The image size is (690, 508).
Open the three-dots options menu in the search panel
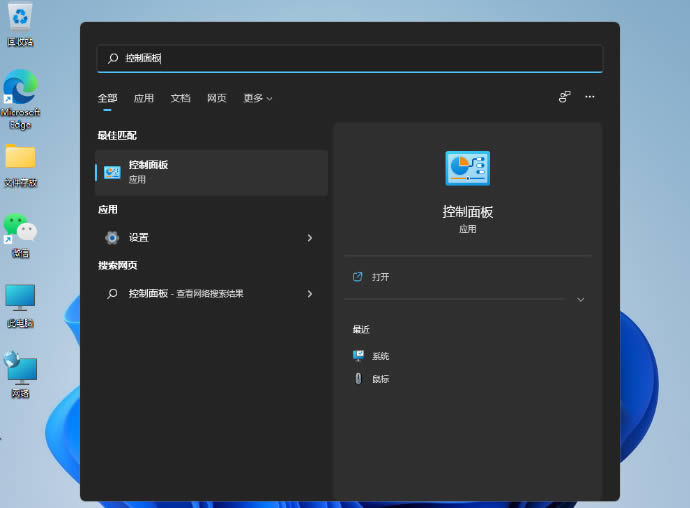click(590, 97)
